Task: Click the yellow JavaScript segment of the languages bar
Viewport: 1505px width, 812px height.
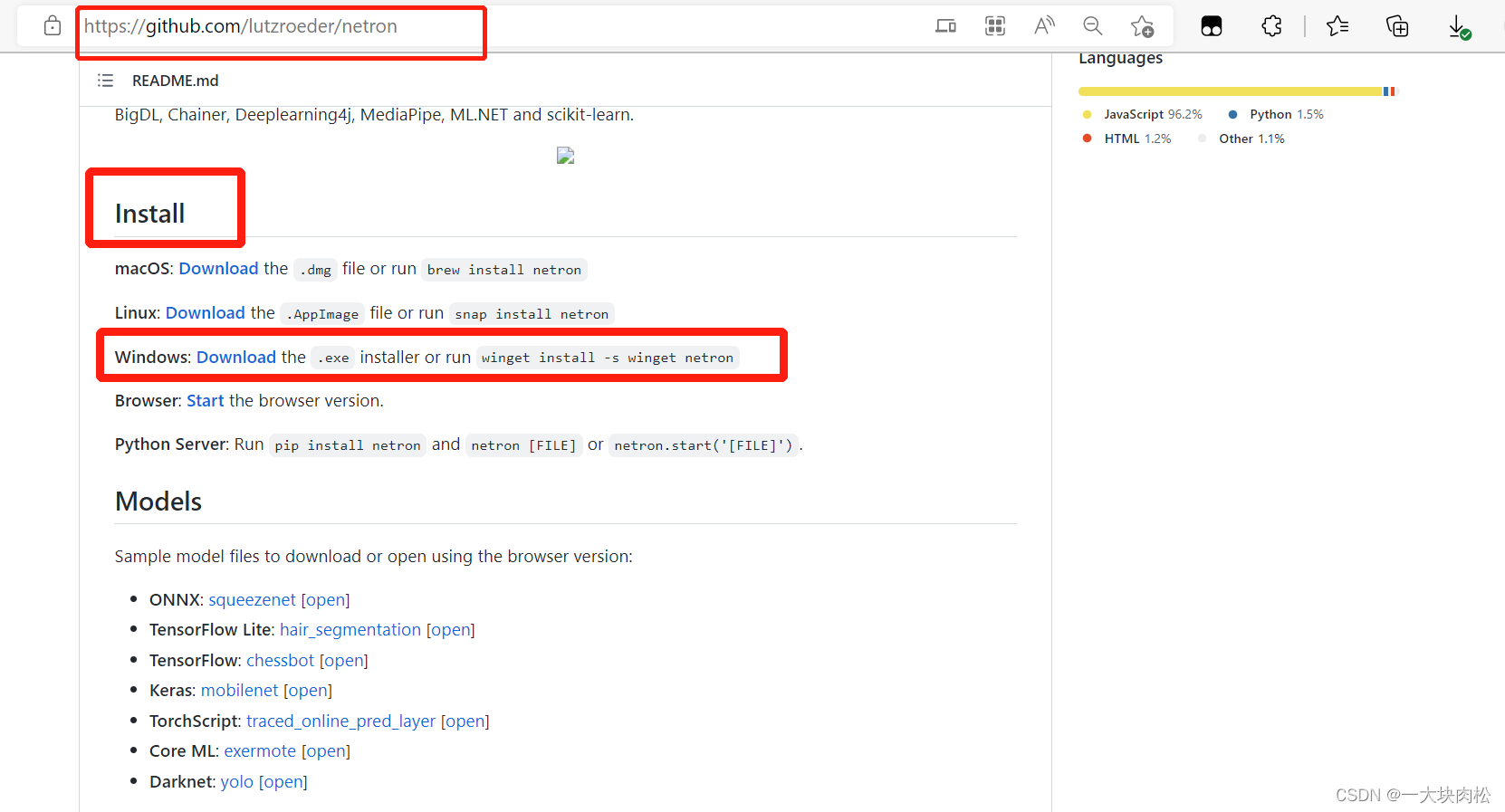Action: point(1231,91)
